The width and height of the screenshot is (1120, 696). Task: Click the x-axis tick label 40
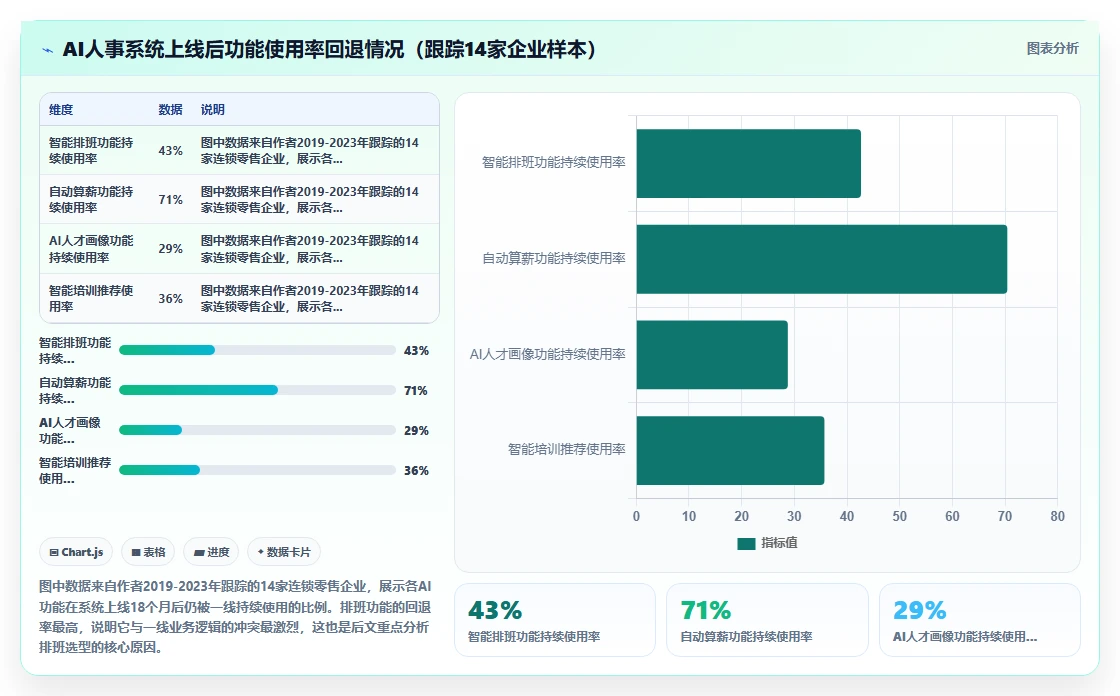click(846, 516)
